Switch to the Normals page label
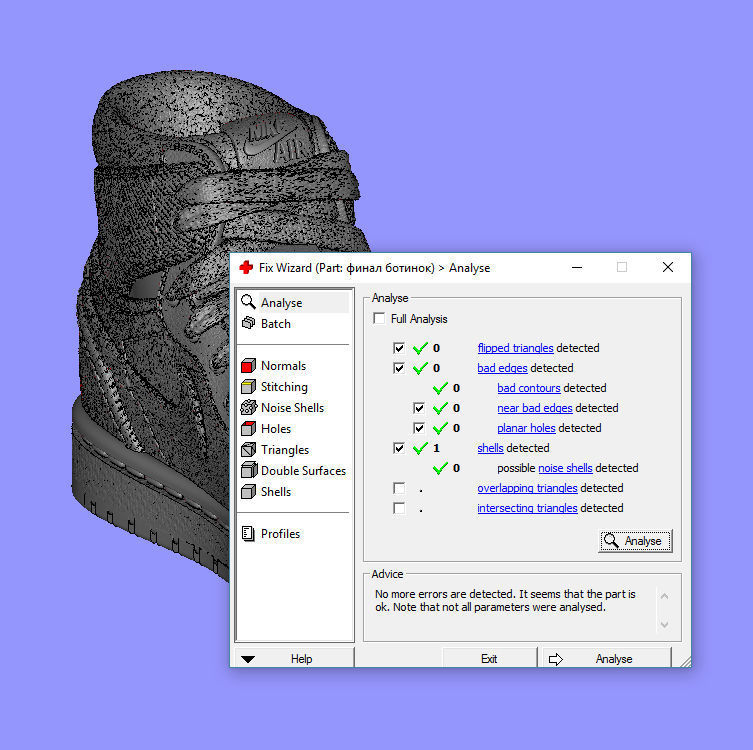 [x=283, y=366]
